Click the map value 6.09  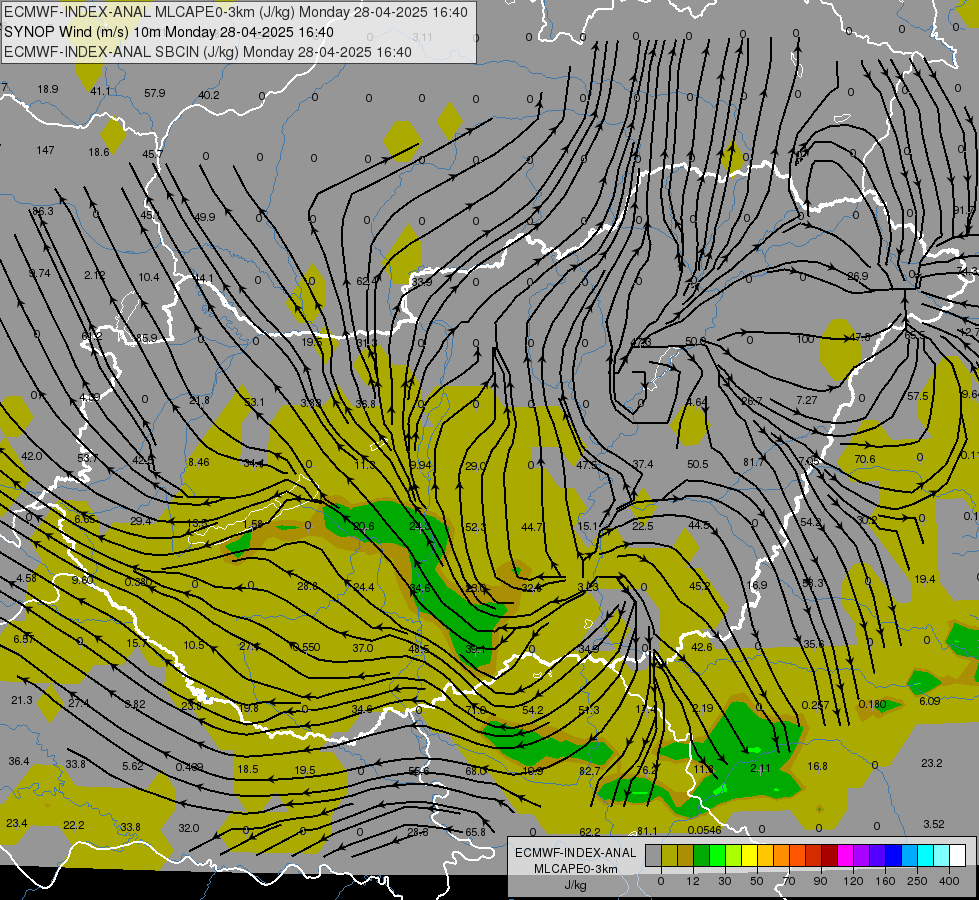930,701
